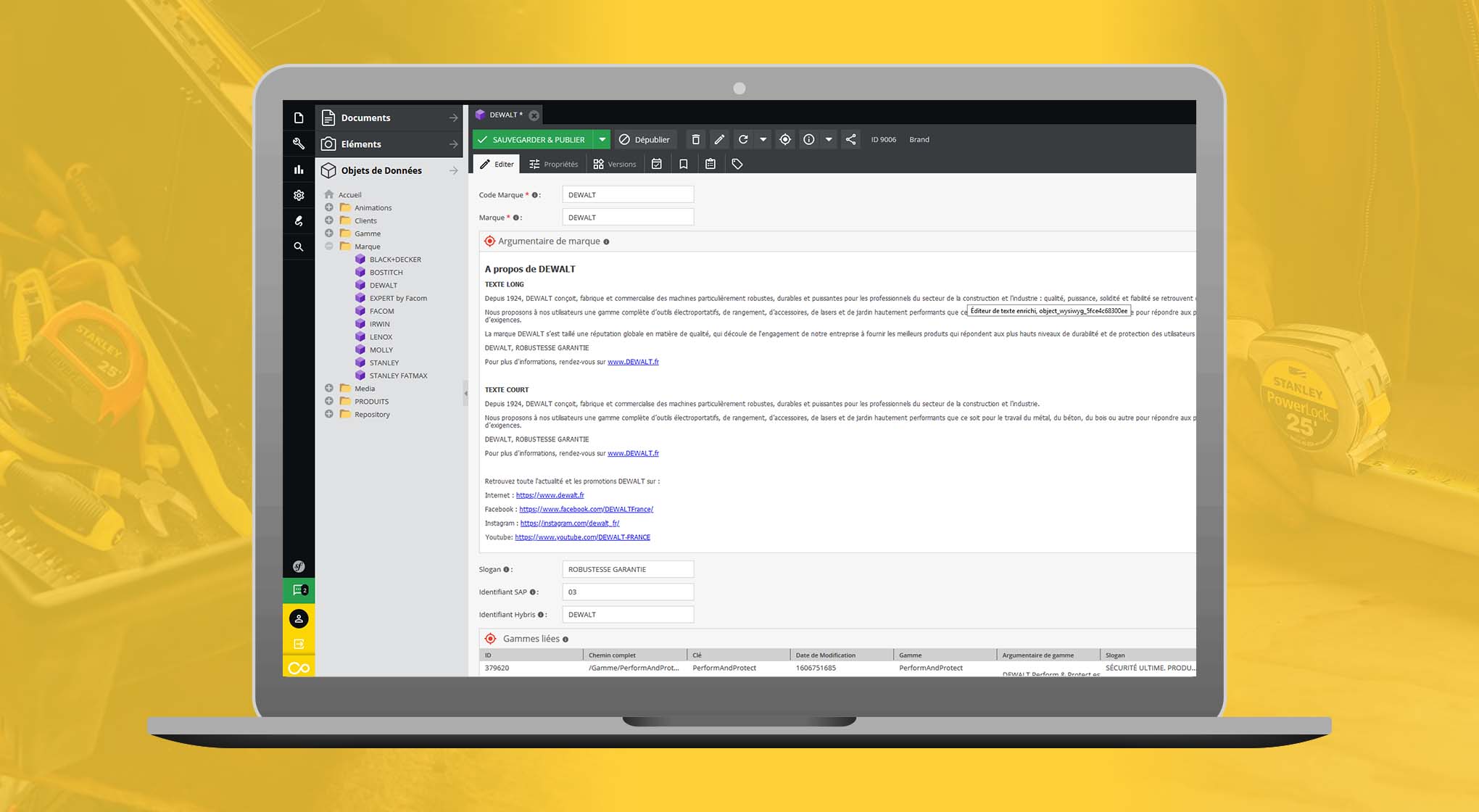Open the YouTube DEWALT-FRANCE link
The height and width of the screenshot is (812, 1479).
(x=582, y=537)
